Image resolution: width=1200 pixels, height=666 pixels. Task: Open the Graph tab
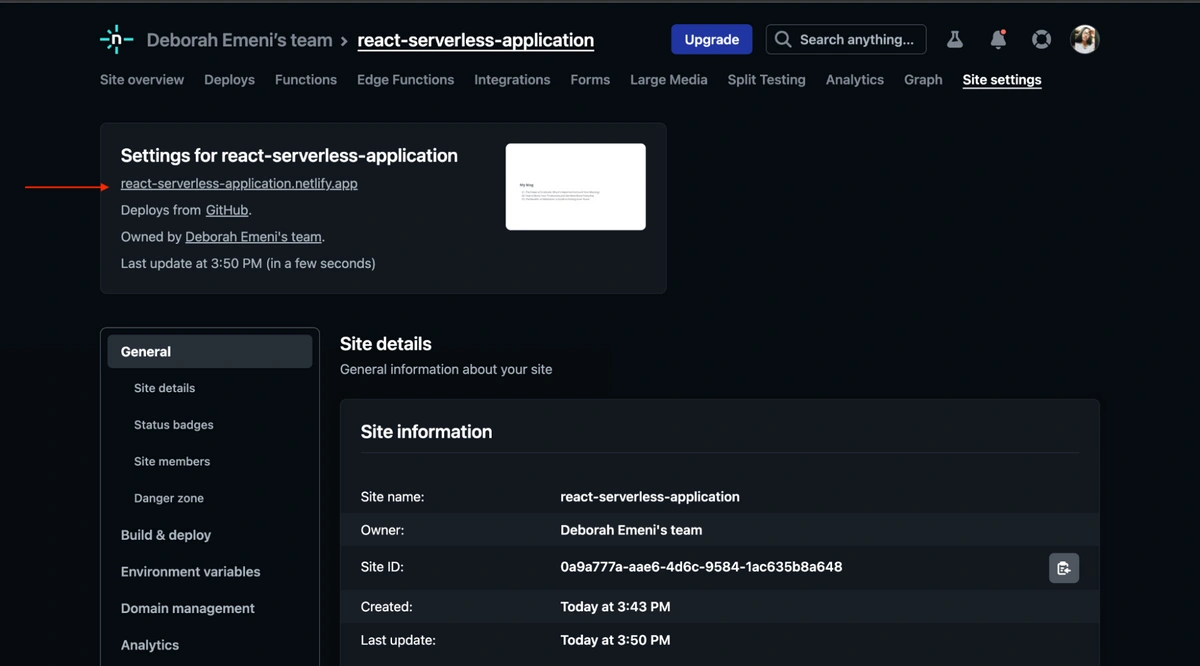pyautogui.click(x=923, y=80)
